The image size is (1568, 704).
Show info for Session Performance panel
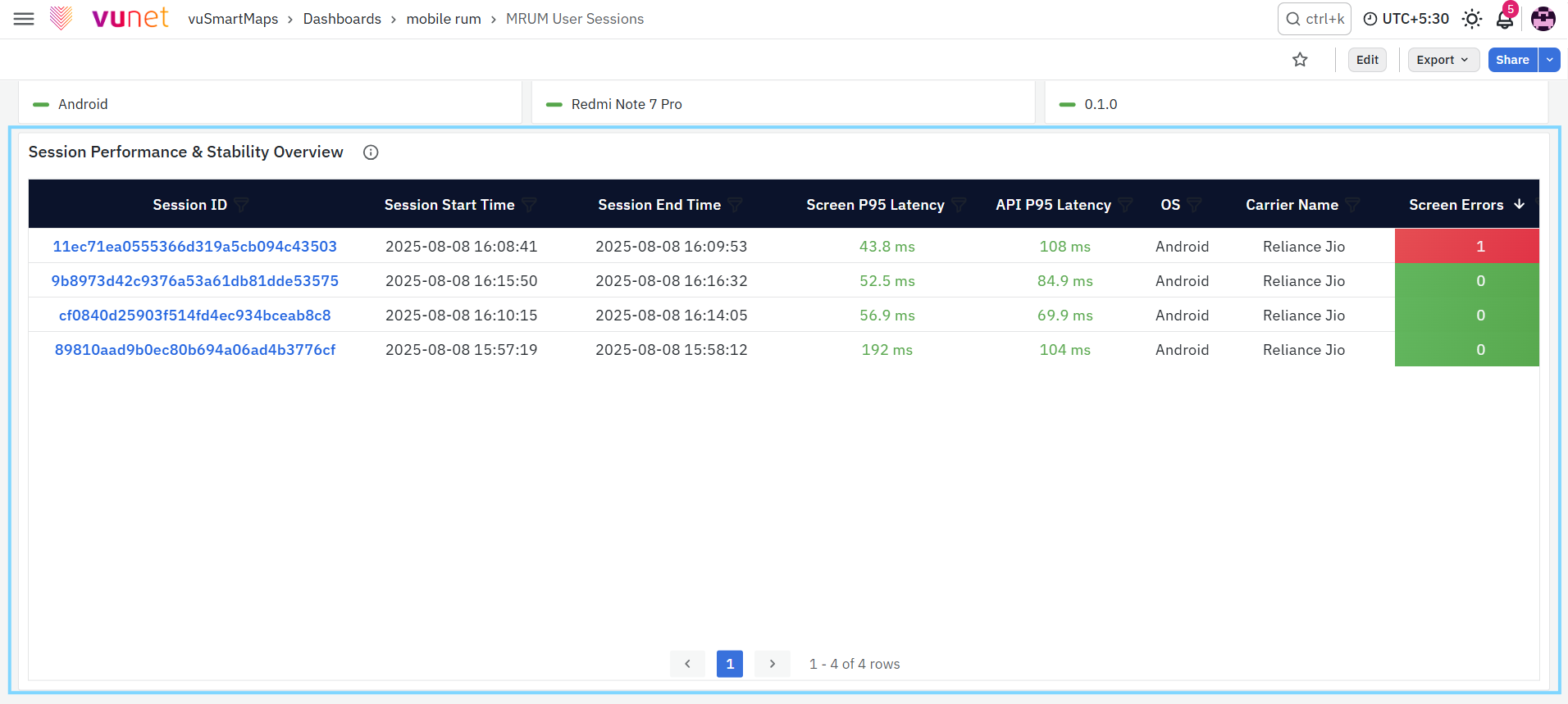pyautogui.click(x=371, y=152)
